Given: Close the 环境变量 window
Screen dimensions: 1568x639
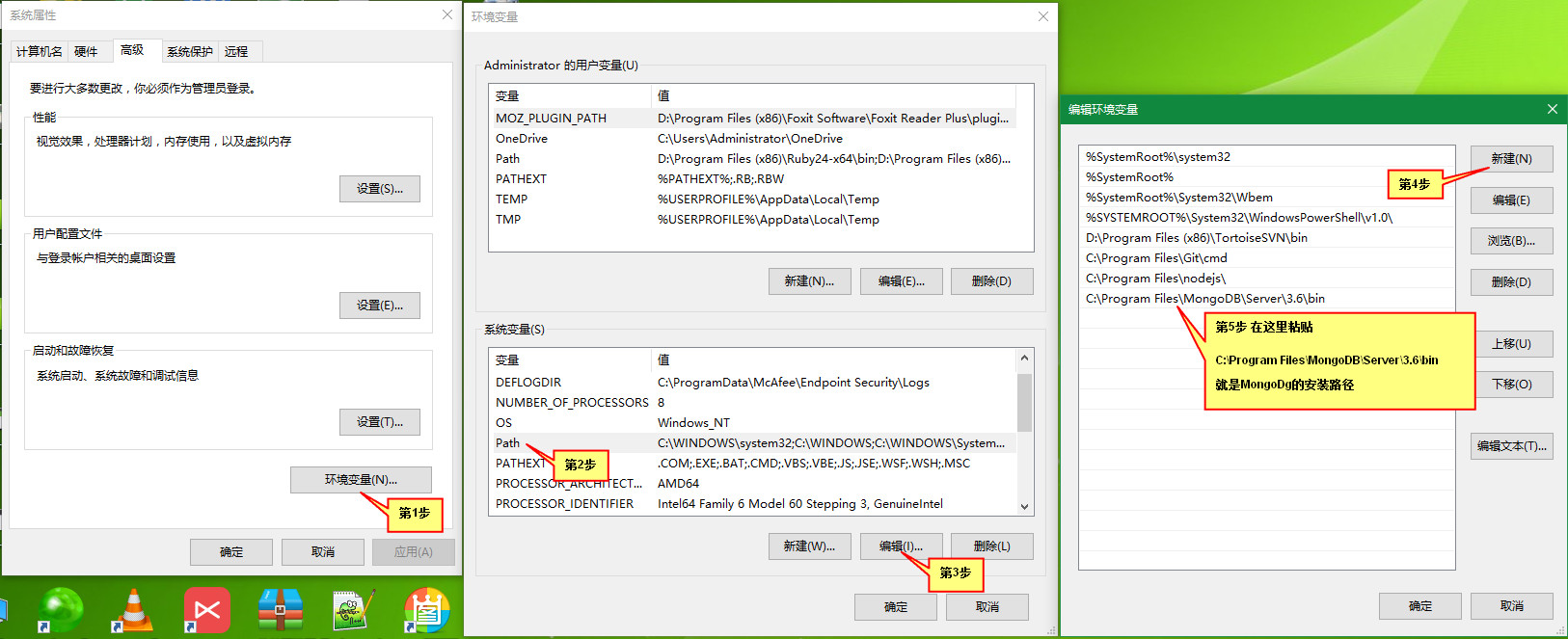Looking at the screenshot, I should (x=1042, y=16).
